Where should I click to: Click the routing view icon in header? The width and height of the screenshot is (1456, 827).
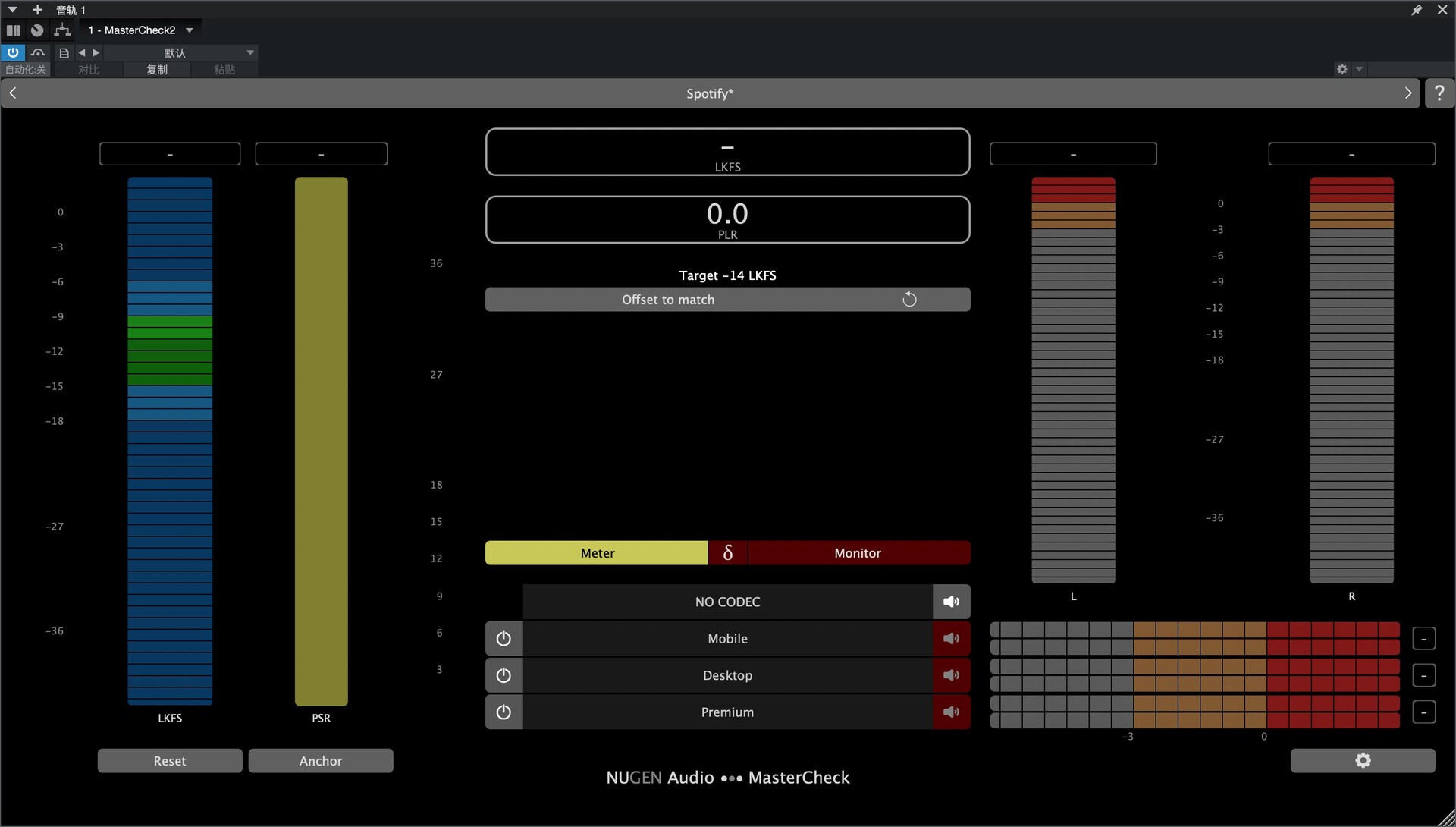point(62,30)
